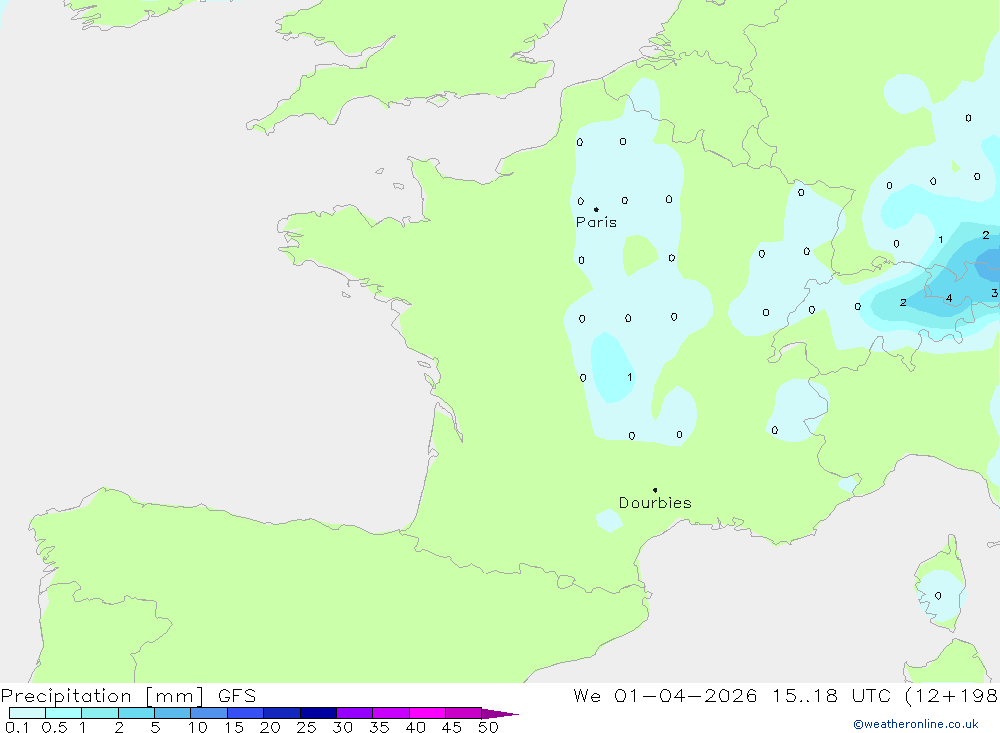The height and width of the screenshot is (733, 1000).
Task: Pick the legend swatch between 10 and 15
Action: pyautogui.click(x=209, y=714)
